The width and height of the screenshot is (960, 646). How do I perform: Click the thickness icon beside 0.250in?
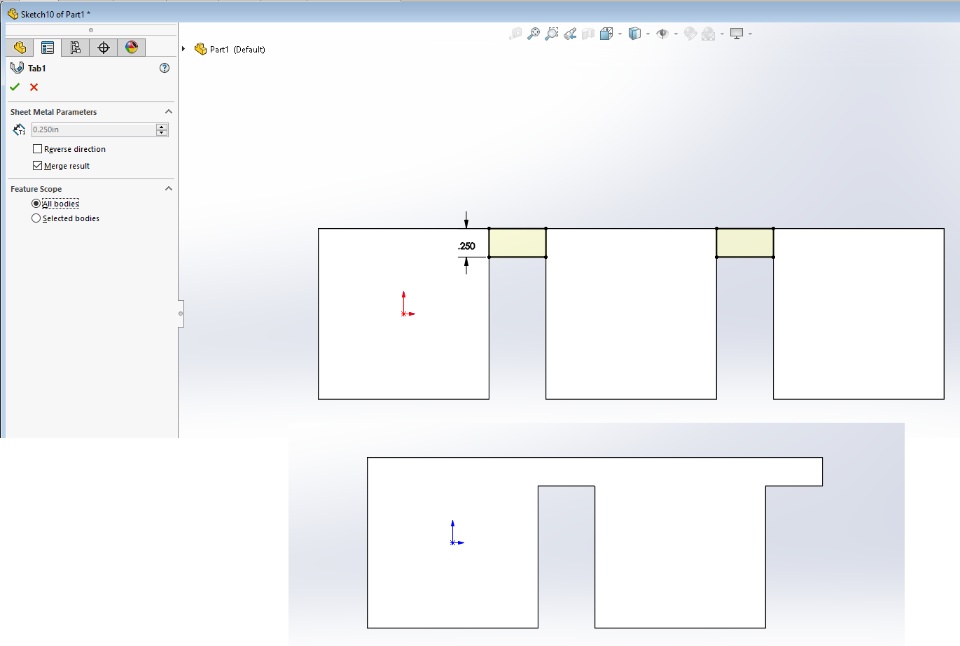[x=19, y=129]
